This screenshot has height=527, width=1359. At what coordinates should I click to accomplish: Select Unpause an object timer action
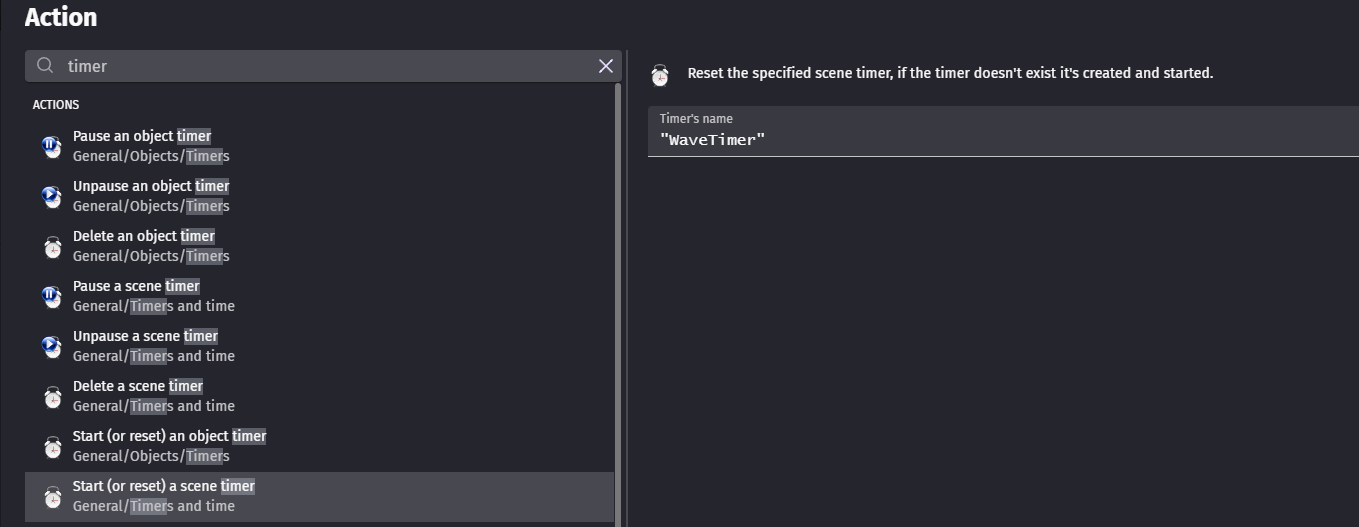[x=151, y=186]
